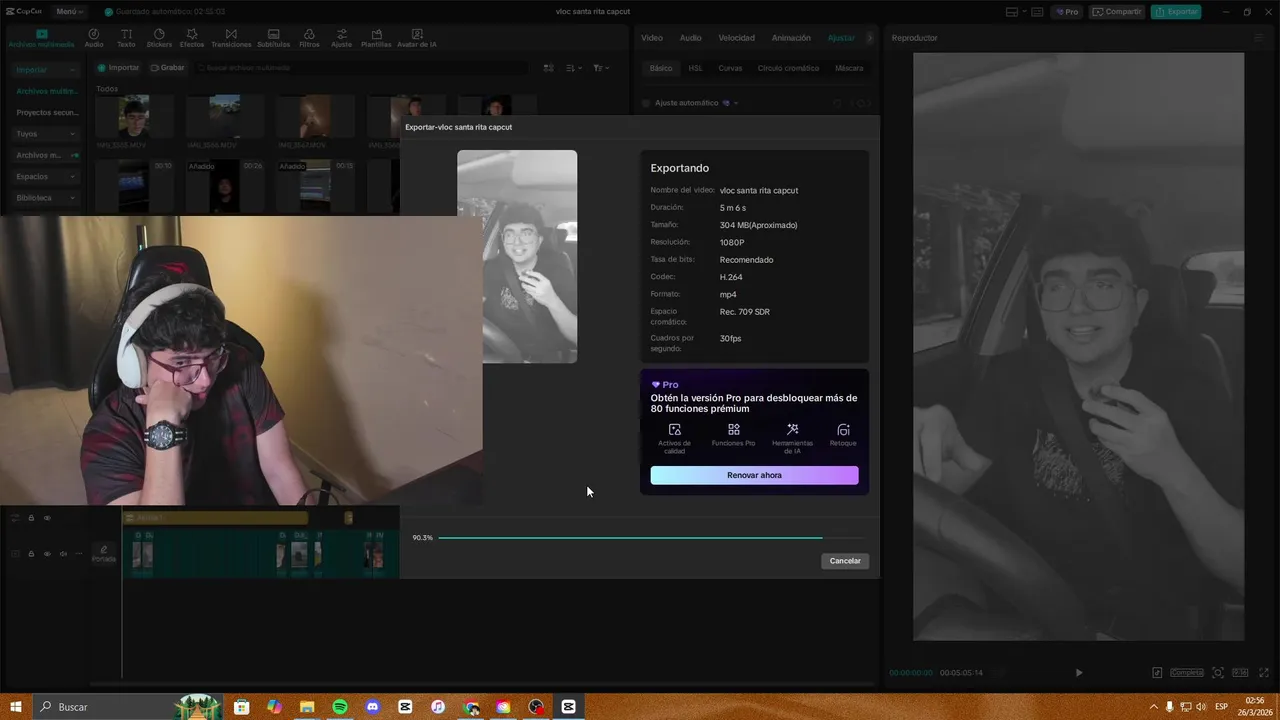
Task: Click the export progress bar at 90.3%
Action: (650, 538)
